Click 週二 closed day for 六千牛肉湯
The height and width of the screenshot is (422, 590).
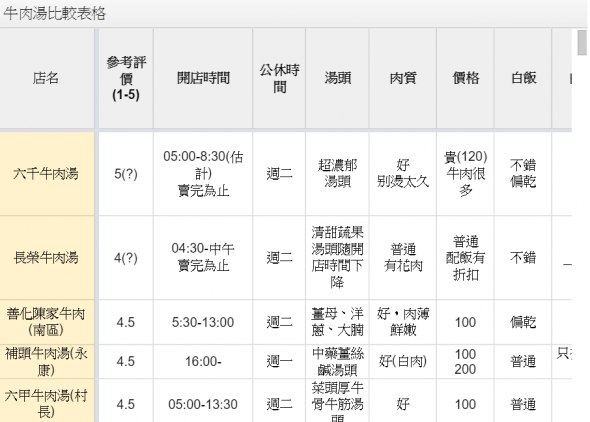[279, 173]
